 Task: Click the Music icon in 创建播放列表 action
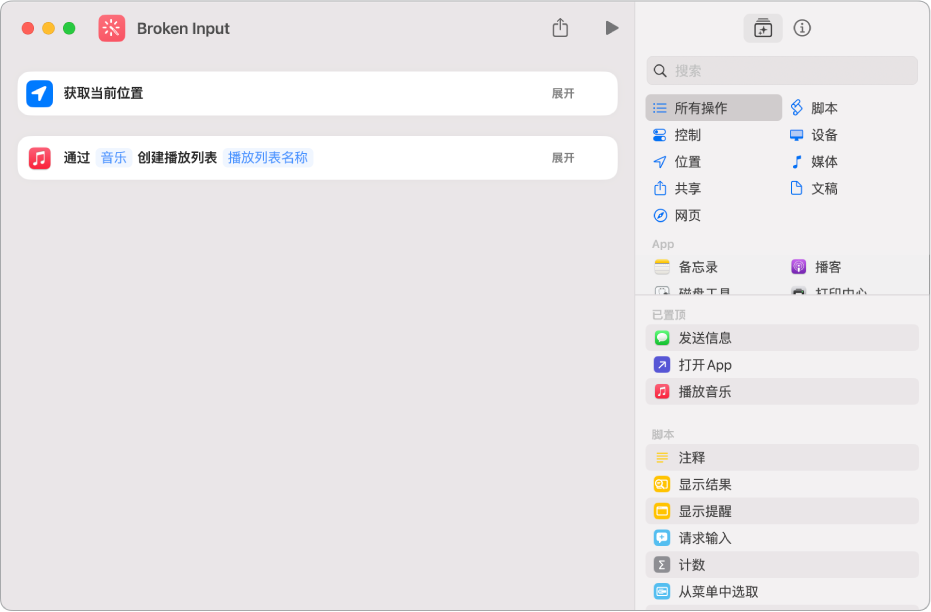pos(40,158)
